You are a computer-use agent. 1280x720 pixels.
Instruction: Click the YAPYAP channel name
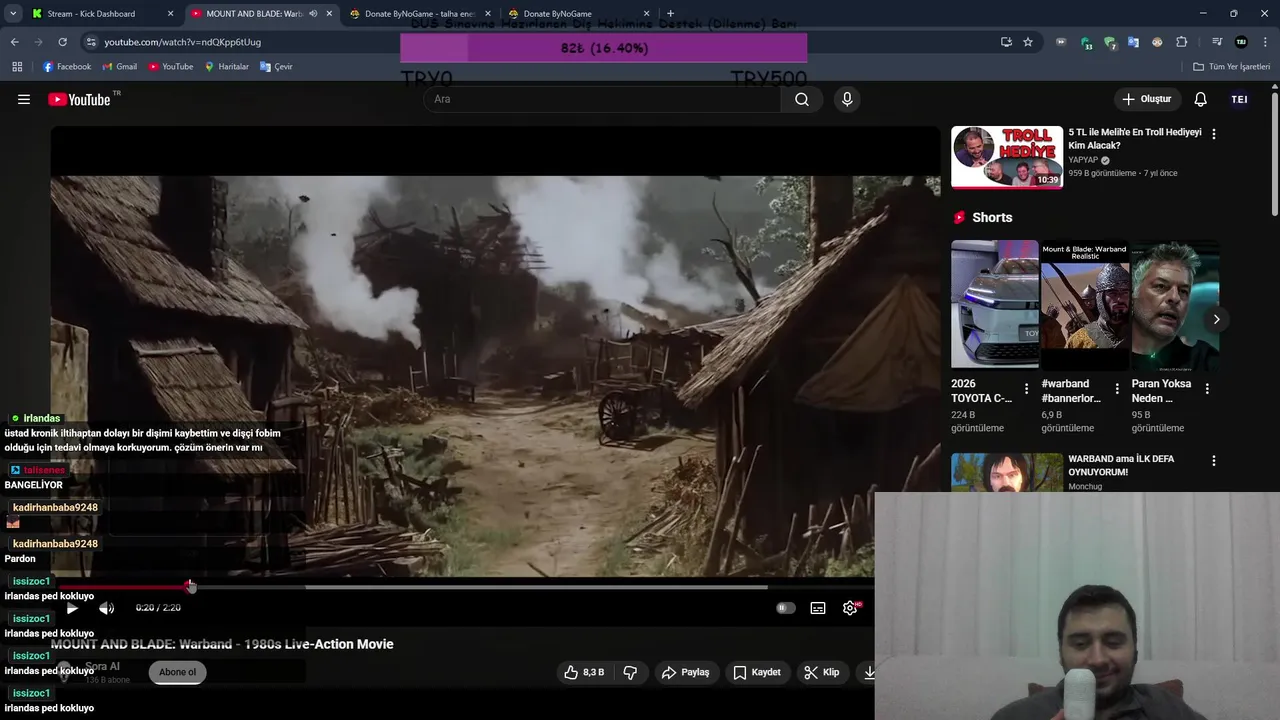click(x=1083, y=160)
